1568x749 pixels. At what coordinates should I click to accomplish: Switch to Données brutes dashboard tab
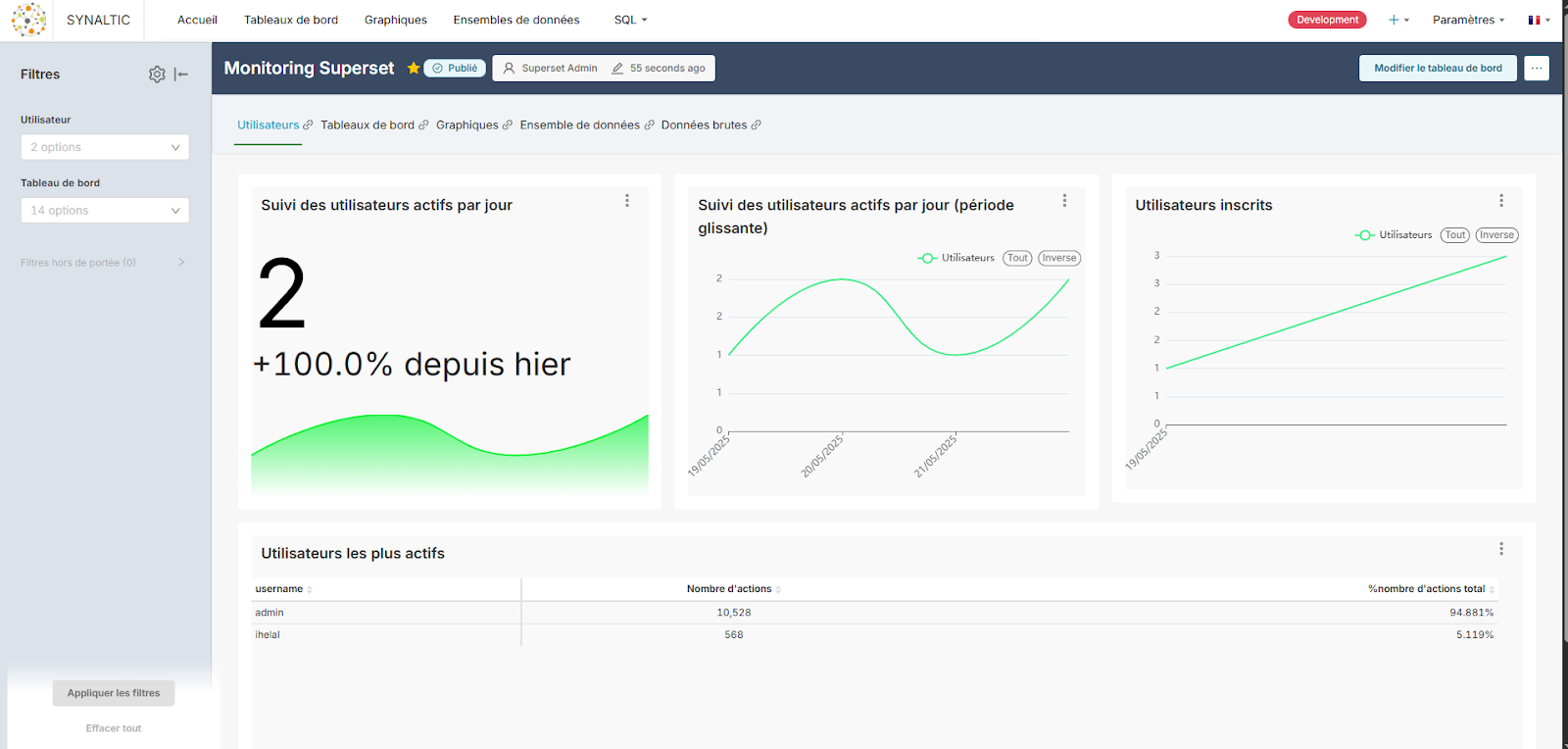click(704, 125)
